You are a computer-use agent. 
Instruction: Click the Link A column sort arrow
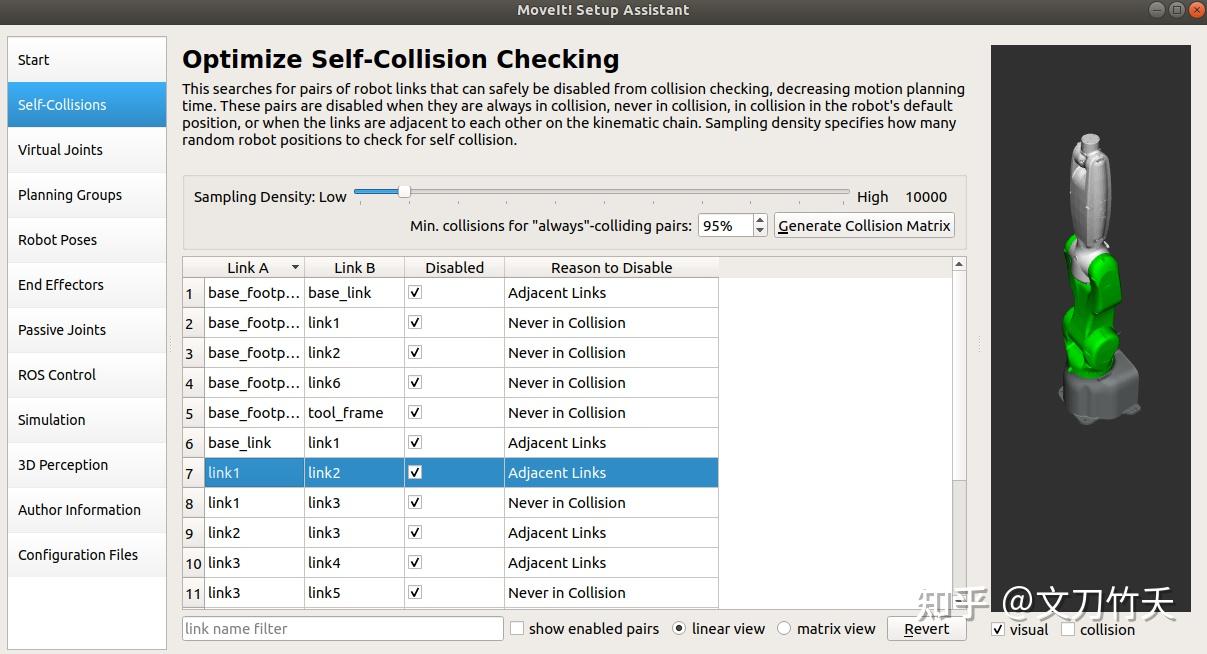click(x=295, y=267)
